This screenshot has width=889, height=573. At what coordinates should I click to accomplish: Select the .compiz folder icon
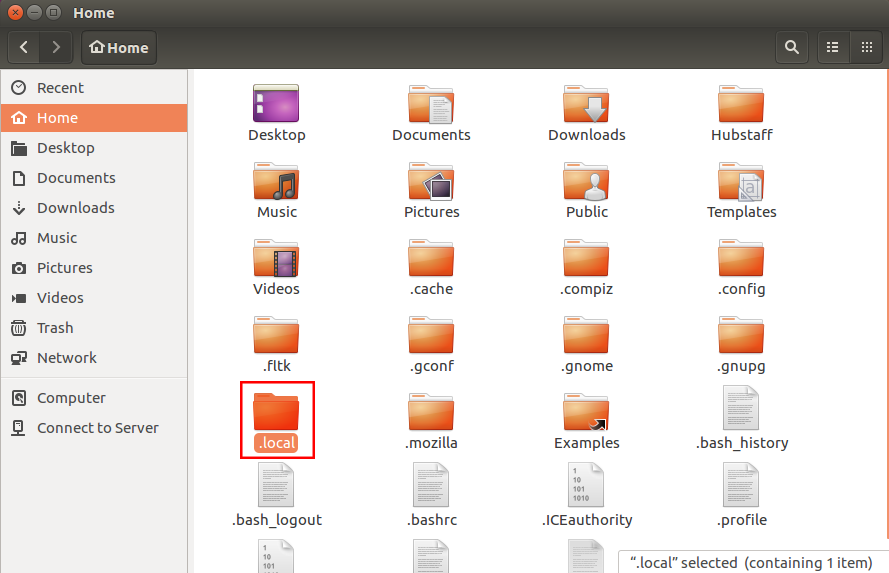(586, 258)
